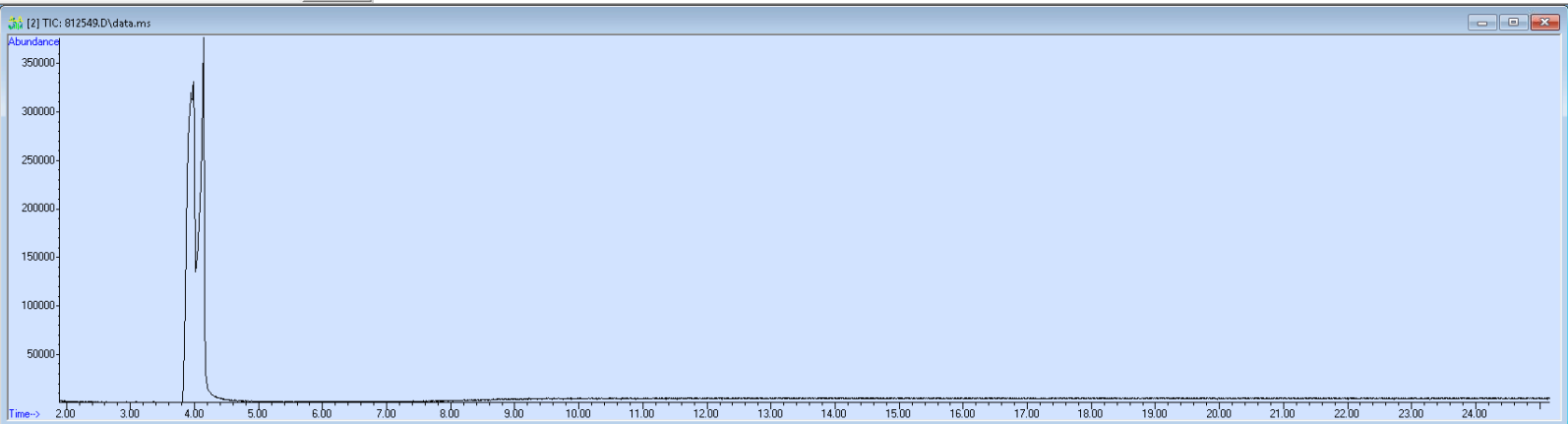Click the Time--> axis label
Screen dimensions: 1568x424
coord(24,414)
